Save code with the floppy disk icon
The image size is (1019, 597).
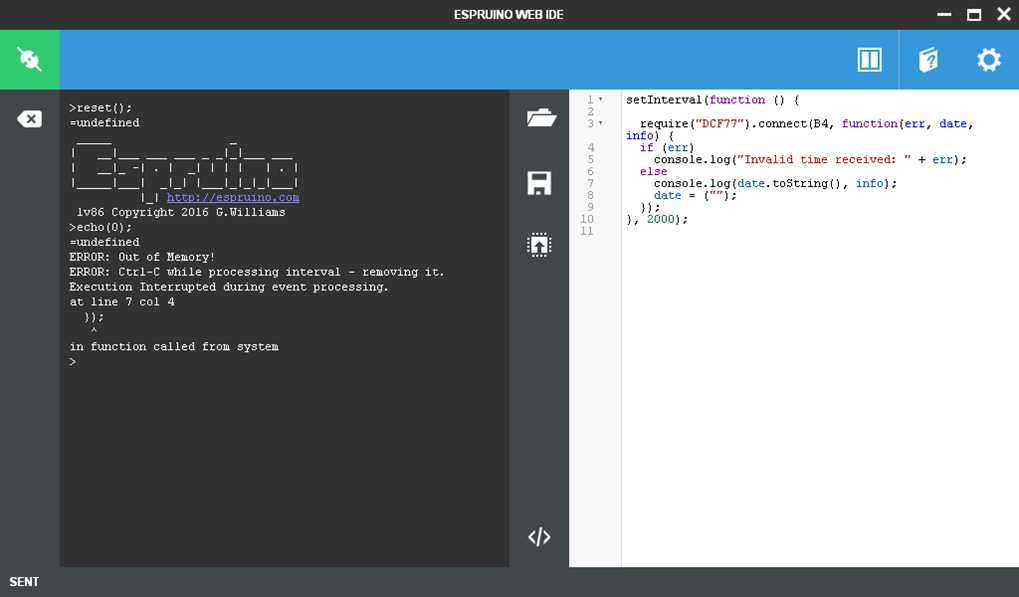click(539, 183)
